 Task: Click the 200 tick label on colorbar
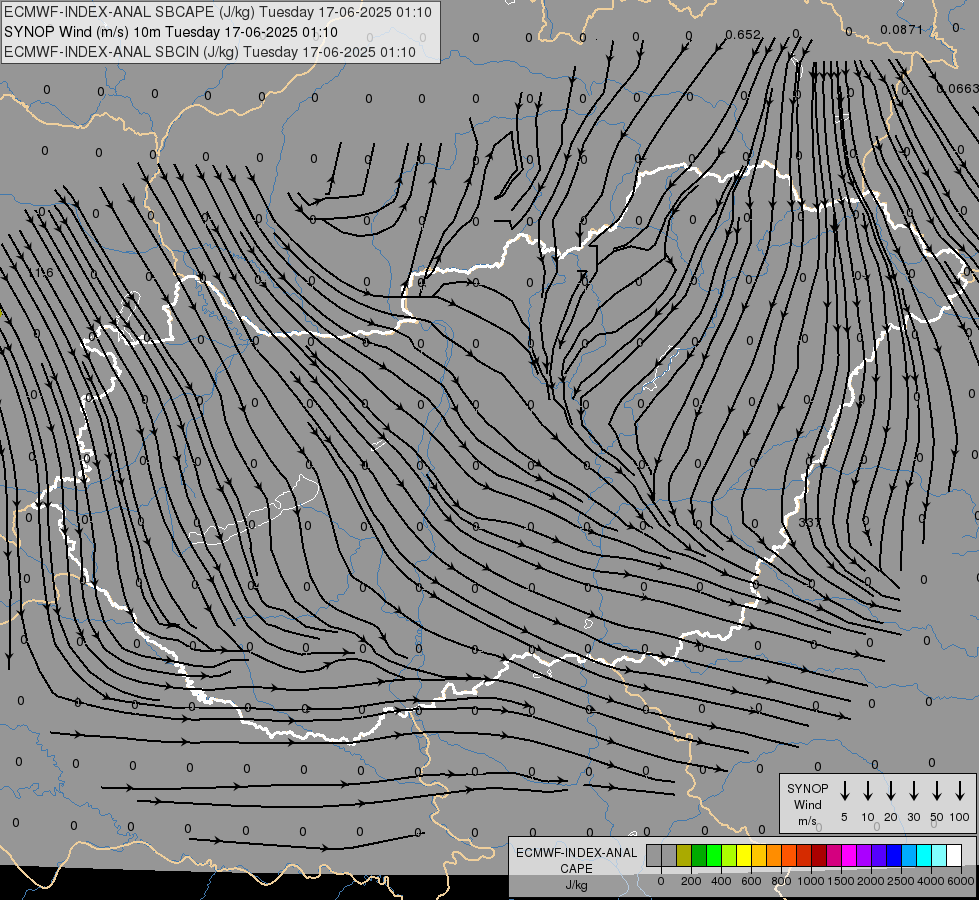coord(691,881)
